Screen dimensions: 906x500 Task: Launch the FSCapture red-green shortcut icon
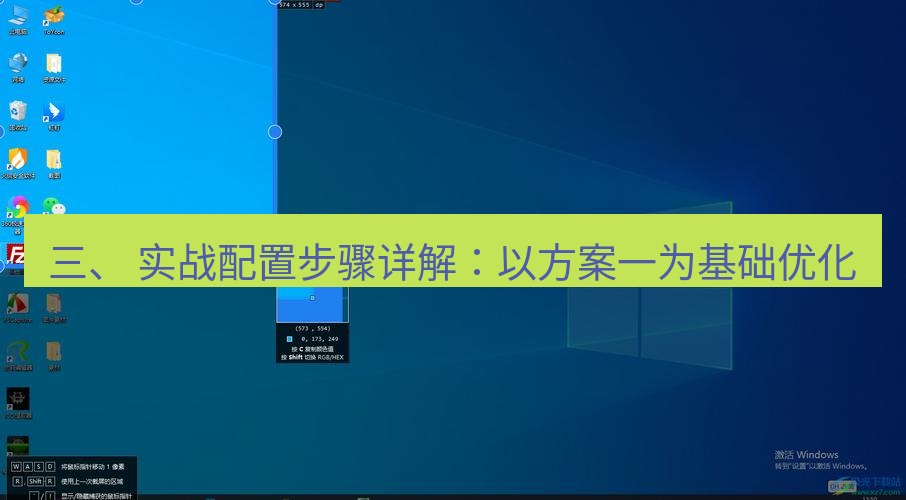[x=18, y=308]
